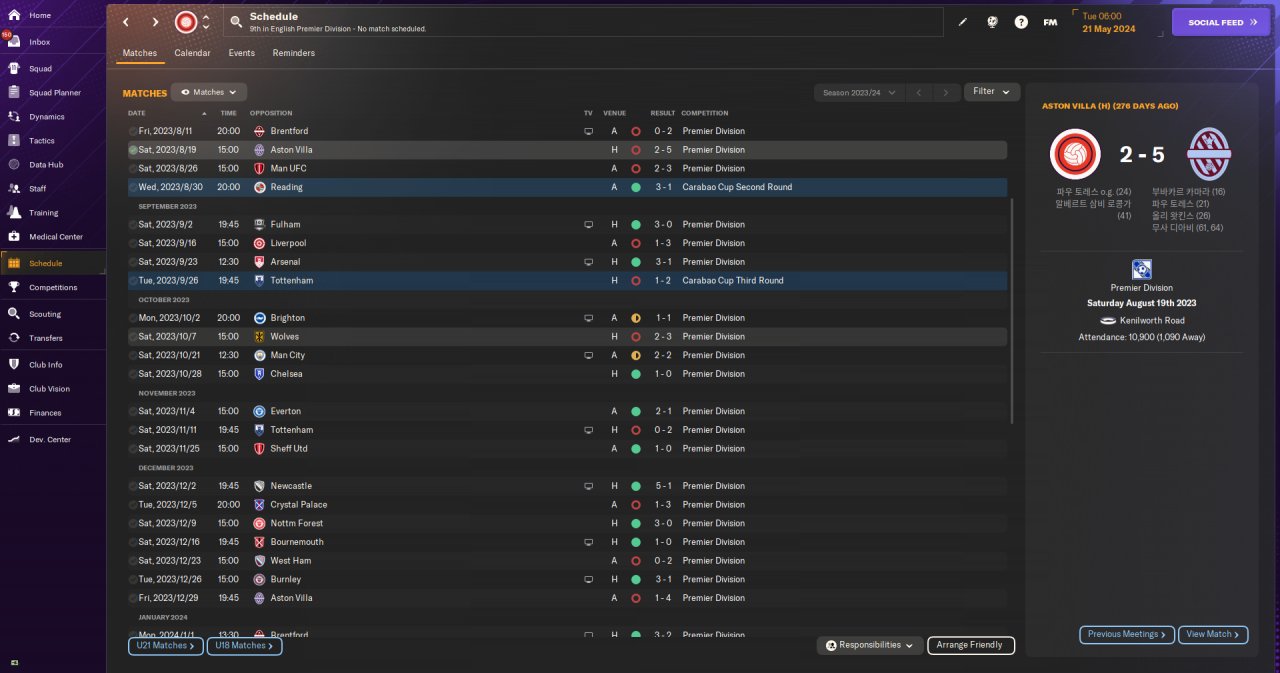1280x673 pixels.
Task: Switch to the Reminders tab
Action: [x=294, y=53]
